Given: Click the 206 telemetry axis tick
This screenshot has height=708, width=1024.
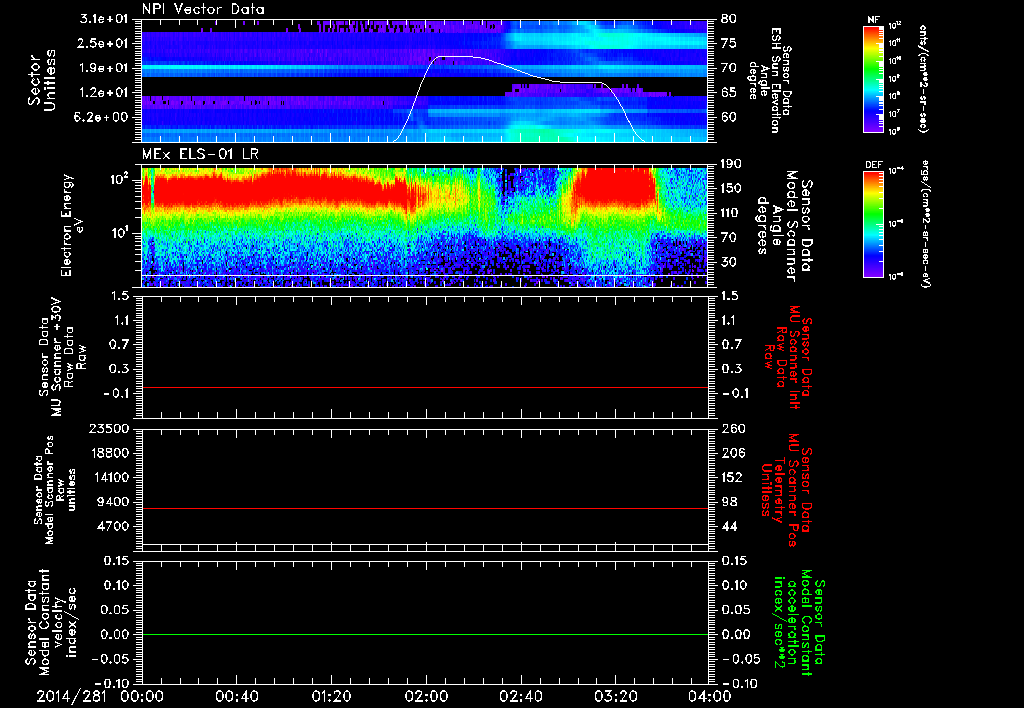Looking at the screenshot, I should coord(733,453).
